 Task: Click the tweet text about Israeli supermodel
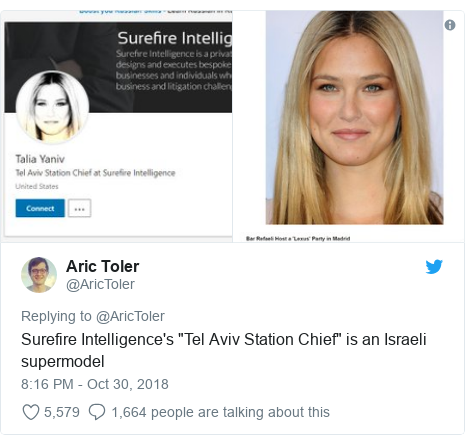tap(224, 350)
